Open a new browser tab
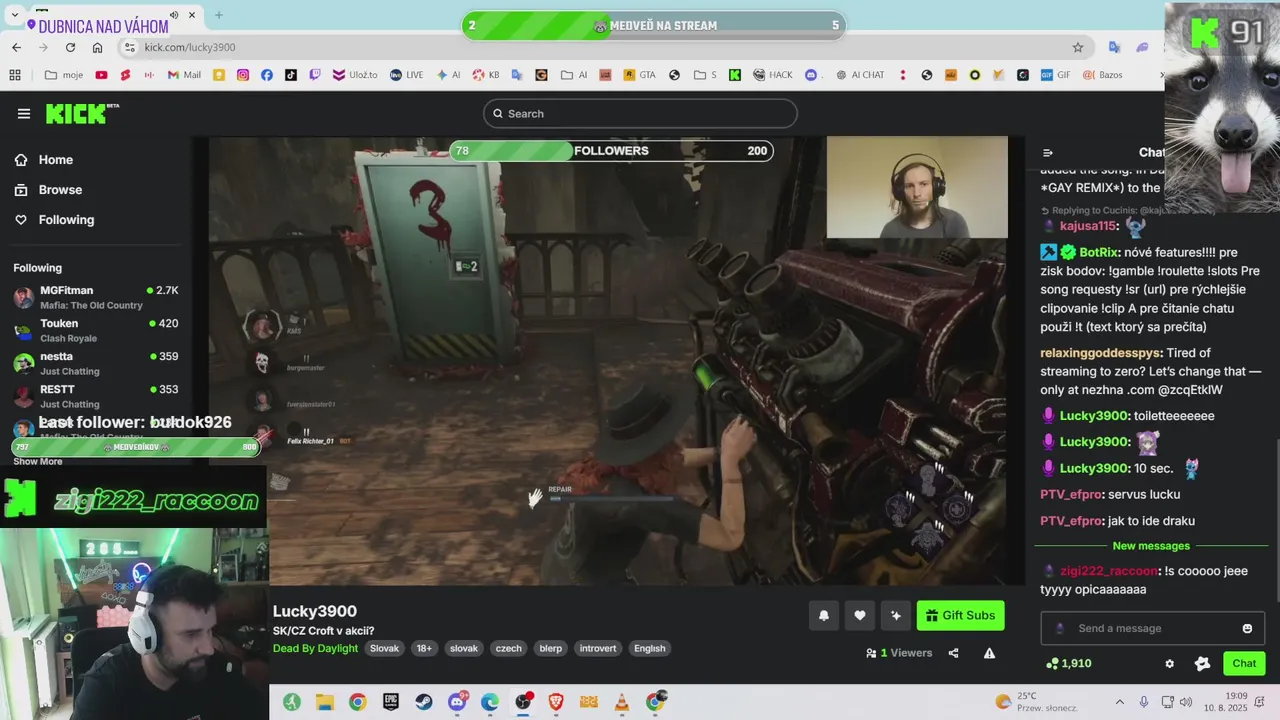1280x720 pixels. point(219,15)
